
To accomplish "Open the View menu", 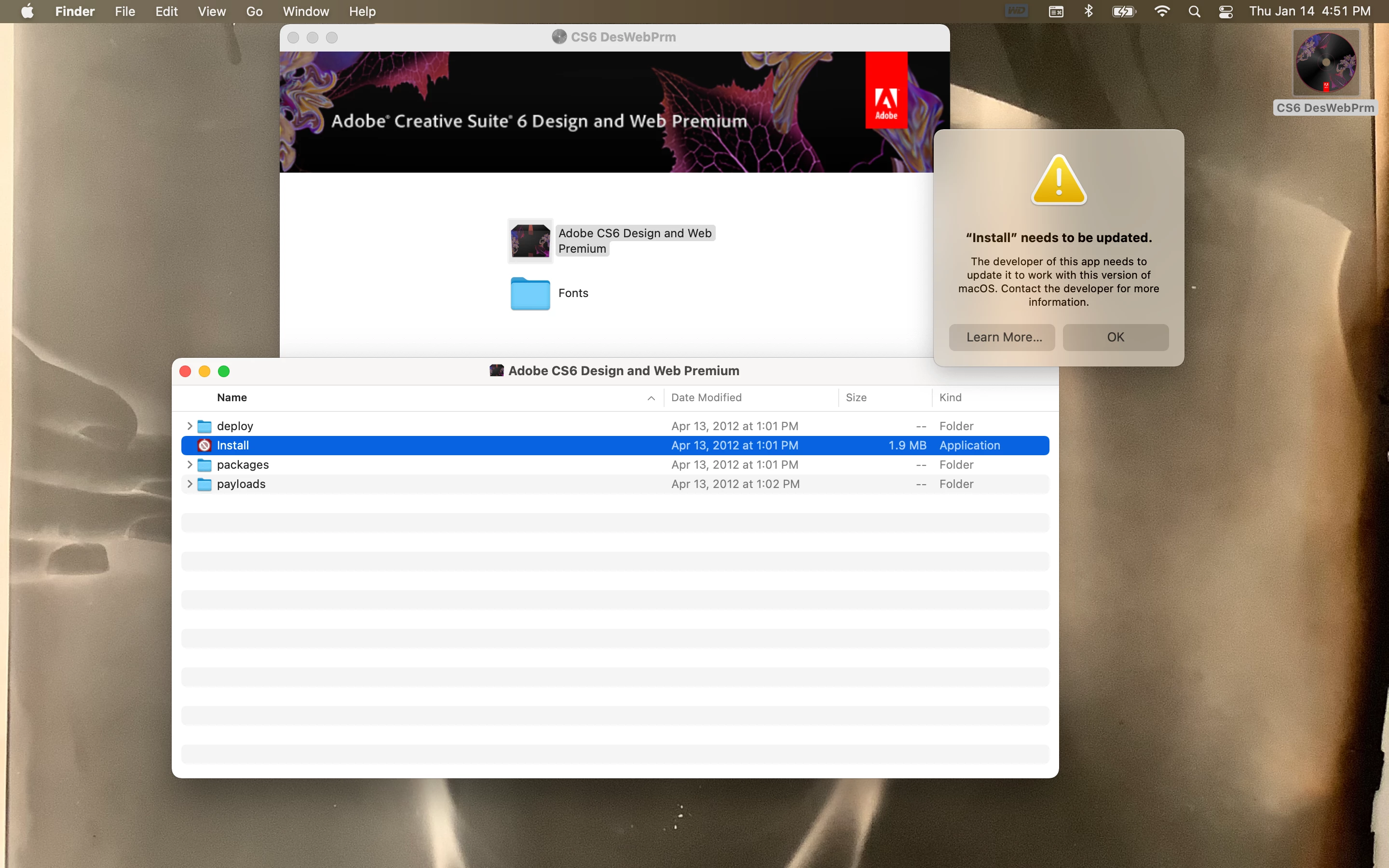I will coord(211,12).
